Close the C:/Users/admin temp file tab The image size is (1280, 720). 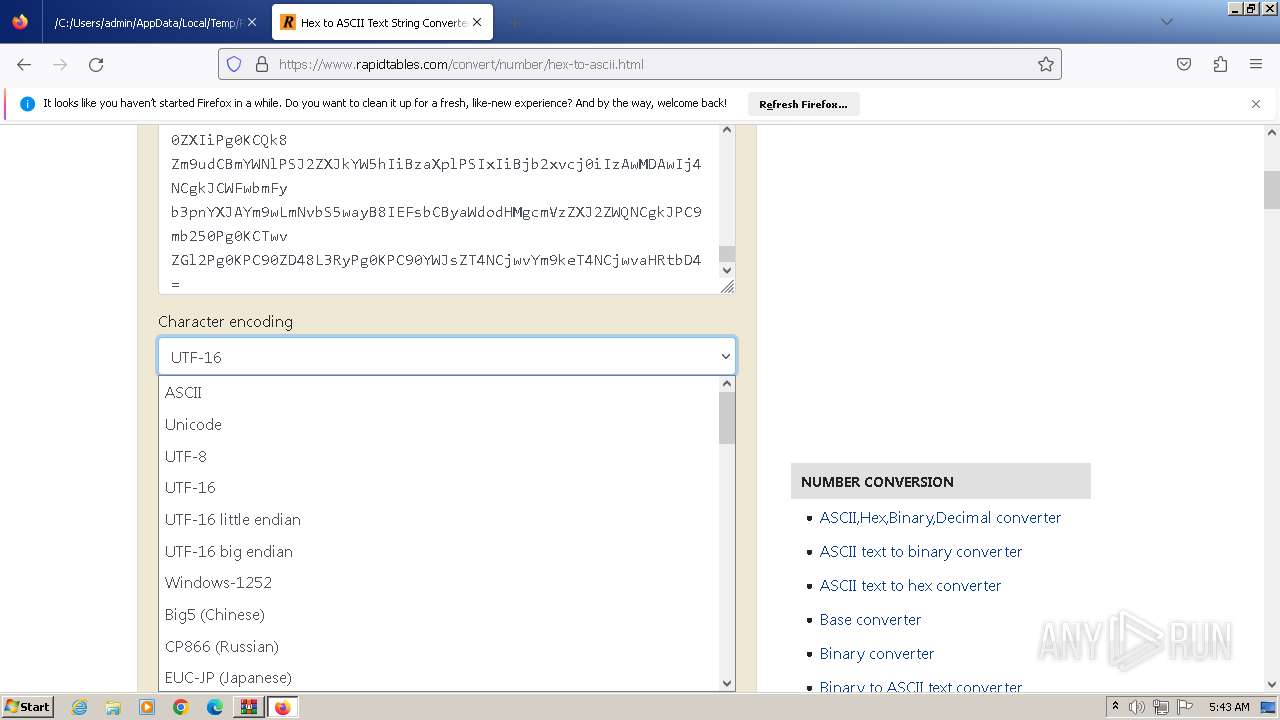[x=251, y=22]
